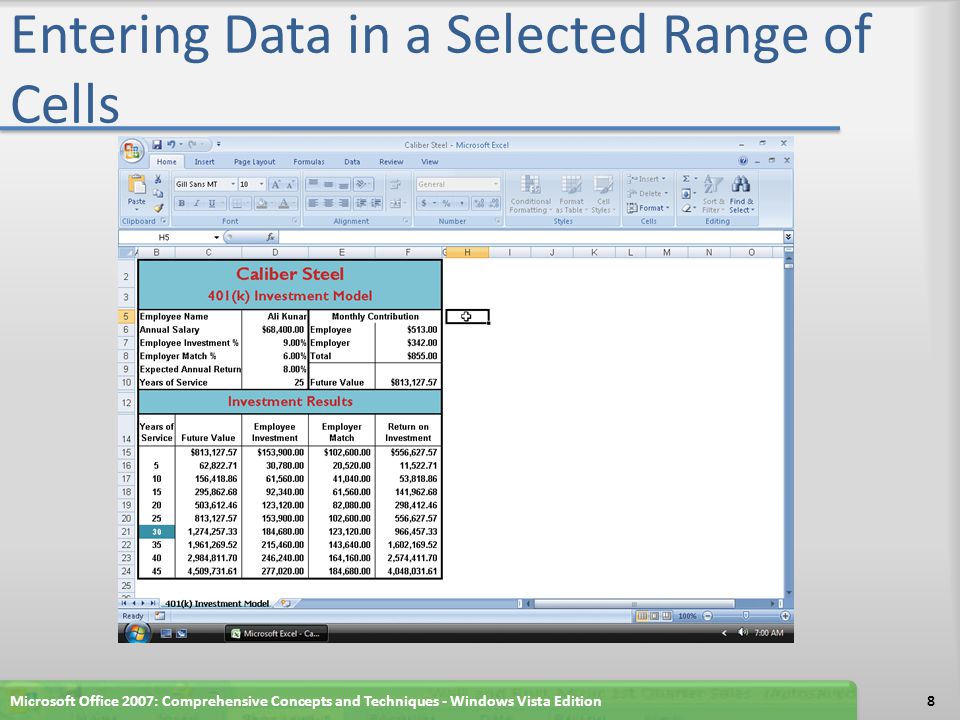Image resolution: width=960 pixels, height=720 pixels.
Task: Click Format in the Cells group
Action: pos(647,208)
